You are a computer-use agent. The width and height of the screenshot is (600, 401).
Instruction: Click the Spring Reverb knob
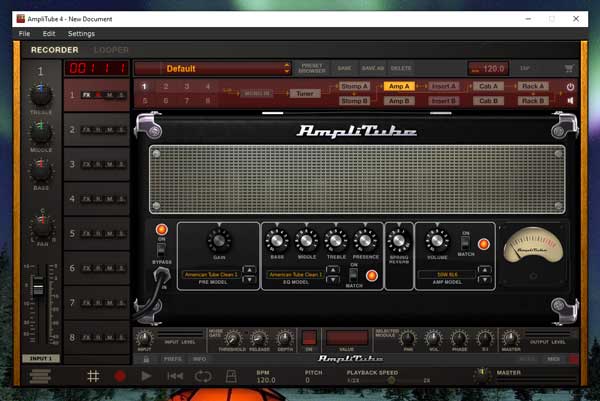(x=399, y=241)
